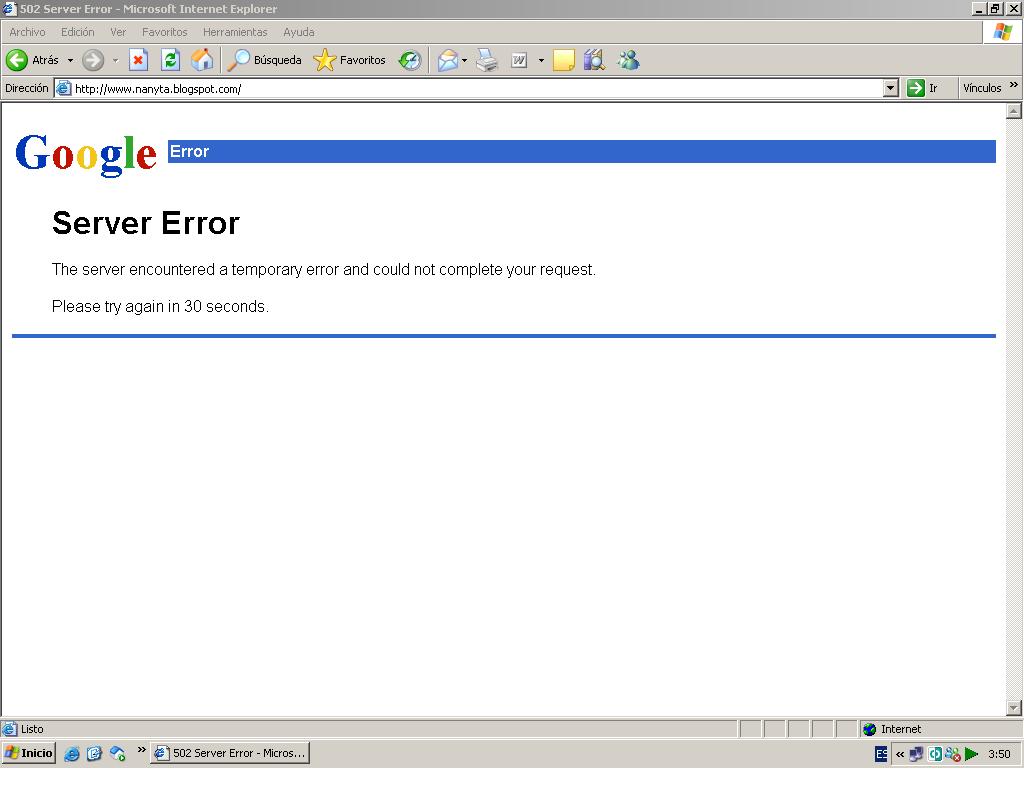The width and height of the screenshot is (1024, 800).
Task: Click the yellow note Discuss icon
Action: coord(564,60)
